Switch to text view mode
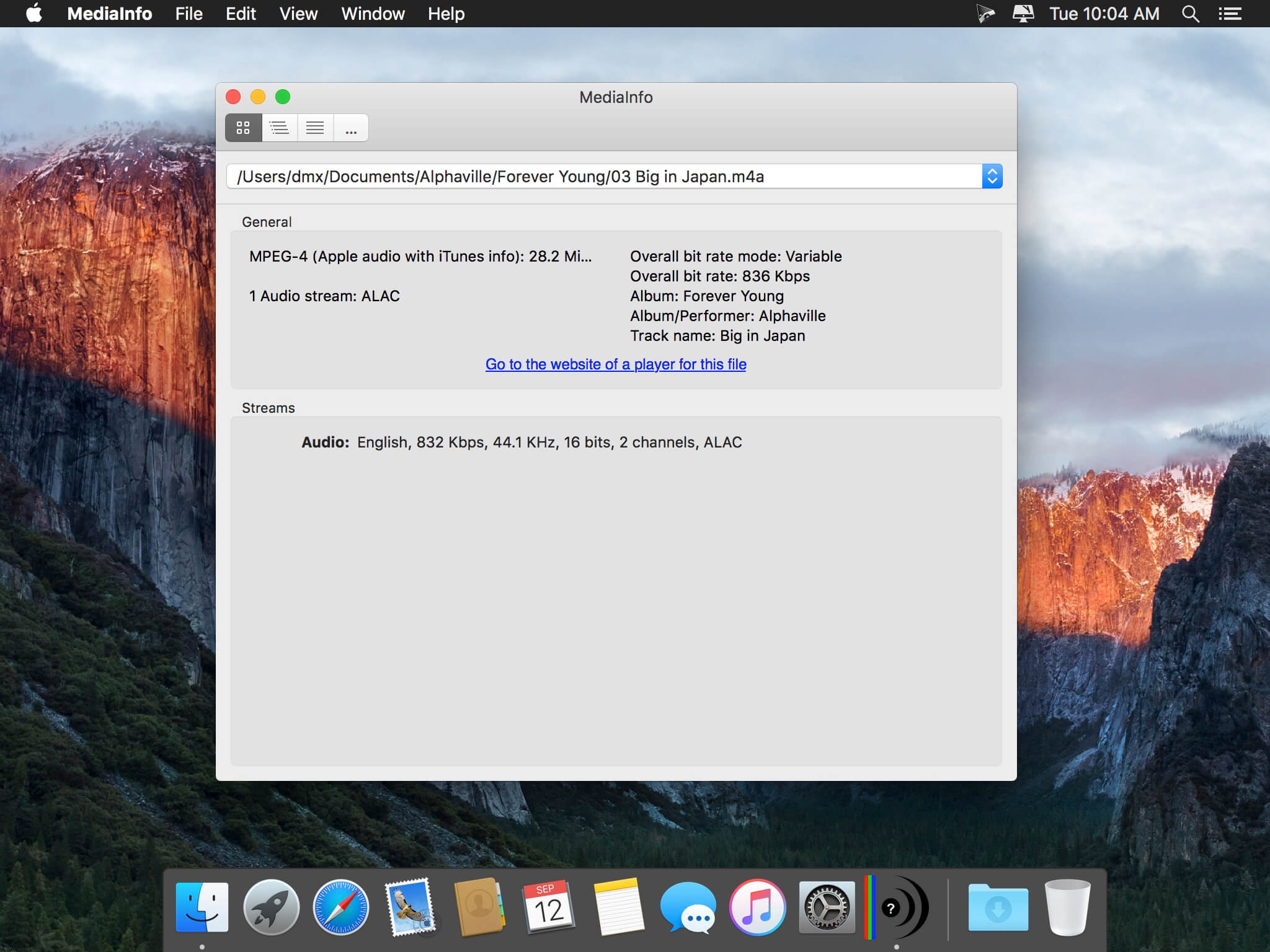Viewport: 1270px width, 952px height. coord(315,128)
